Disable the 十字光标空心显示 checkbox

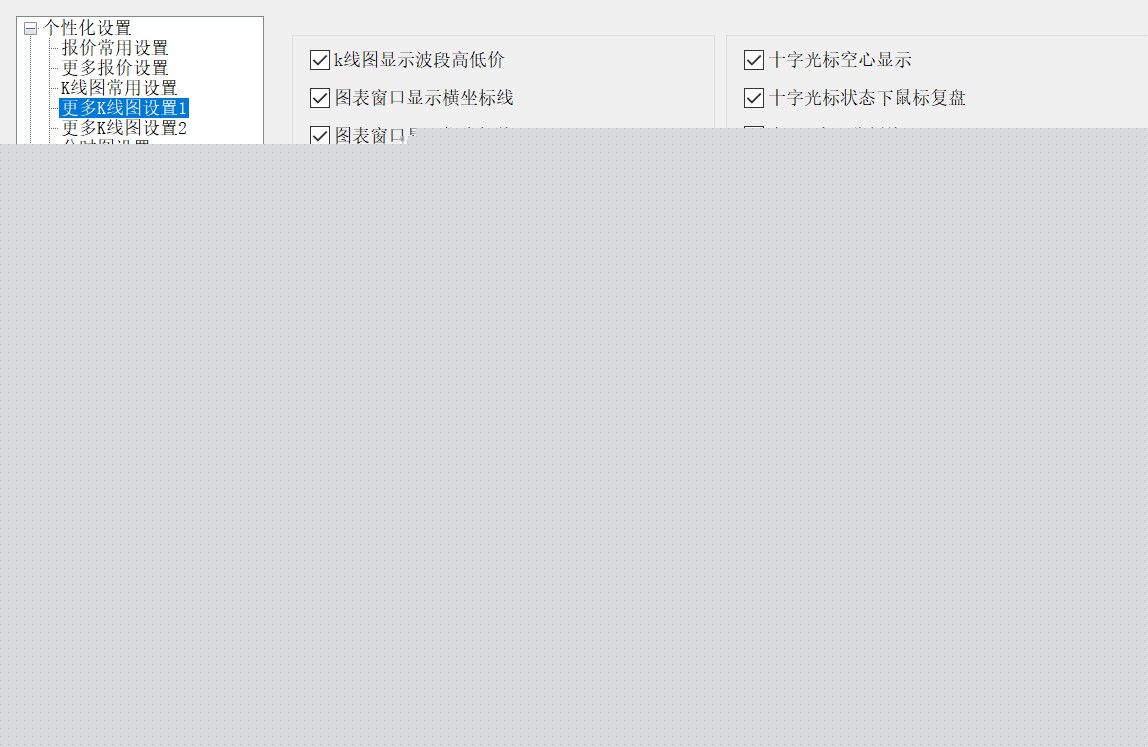753,60
